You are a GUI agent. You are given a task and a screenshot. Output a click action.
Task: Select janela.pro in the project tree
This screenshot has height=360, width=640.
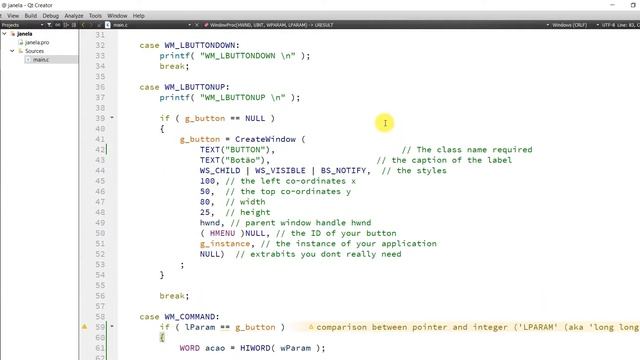coord(37,42)
